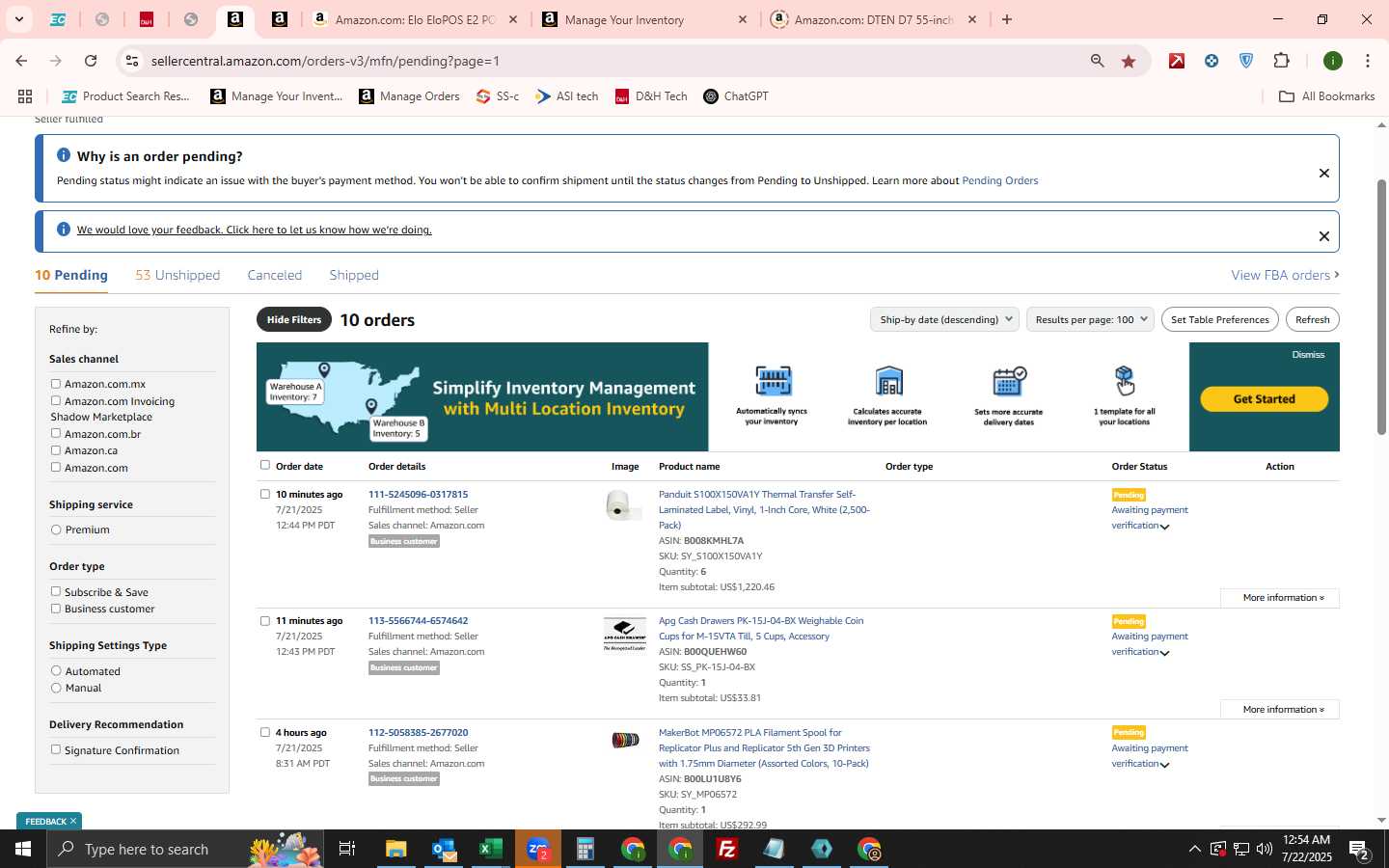Open File Explorer from the taskbar
Viewport: 1389px width, 868px height.
[396, 849]
